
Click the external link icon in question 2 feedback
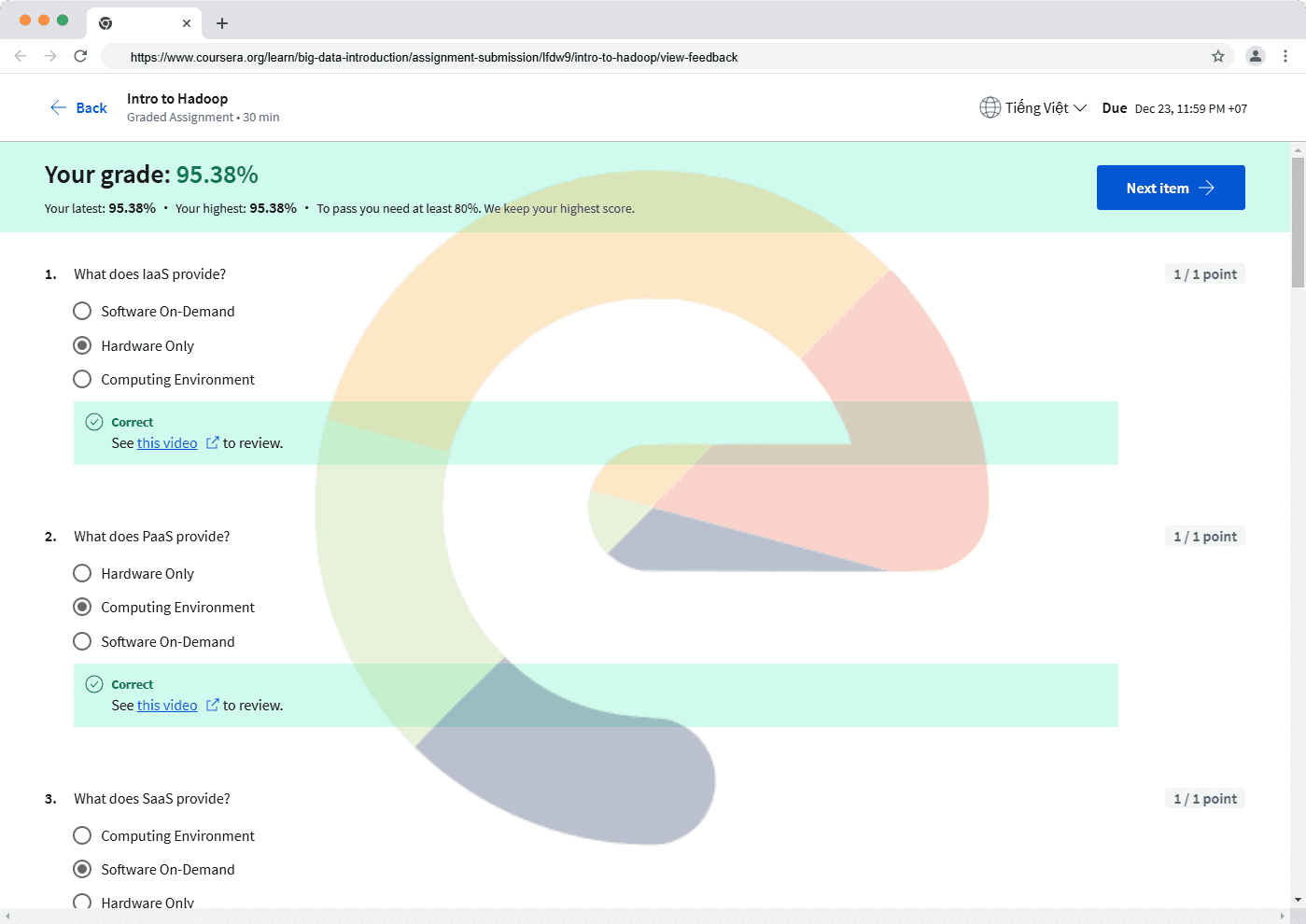point(212,705)
